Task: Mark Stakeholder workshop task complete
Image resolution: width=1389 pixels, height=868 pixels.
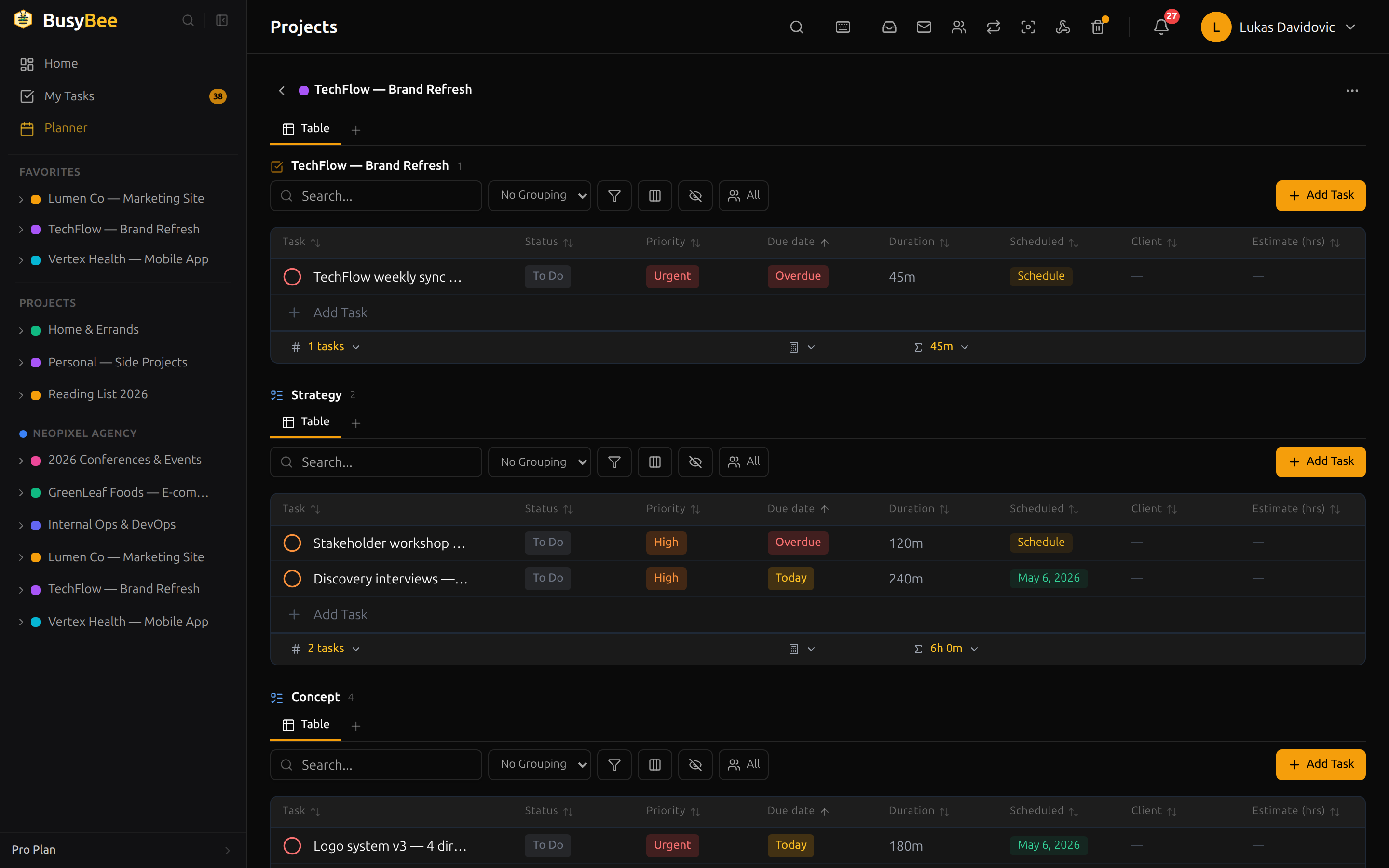Action: point(292,543)
